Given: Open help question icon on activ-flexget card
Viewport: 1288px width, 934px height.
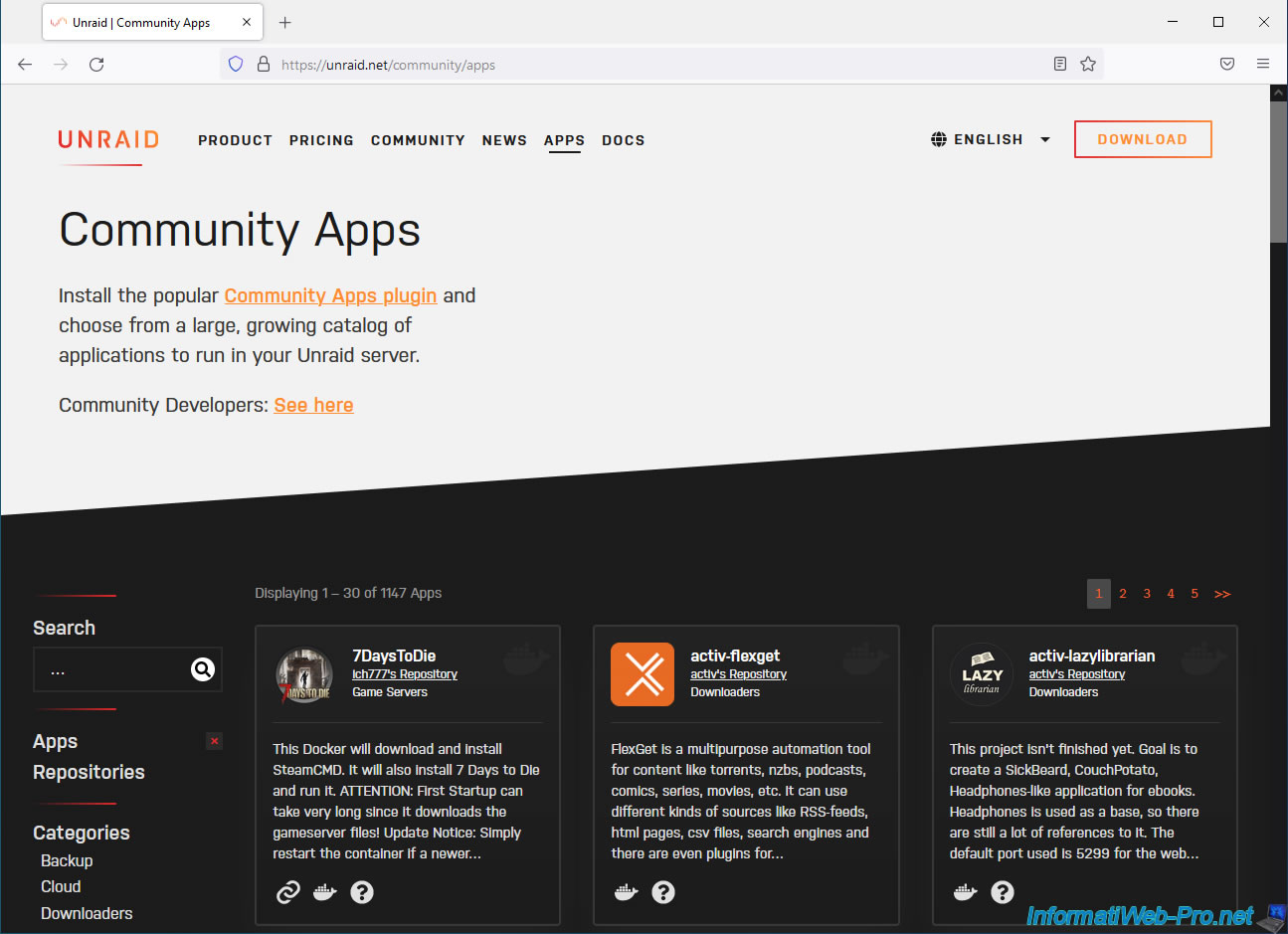Looking at the screenshot, I should click(663, 892).
